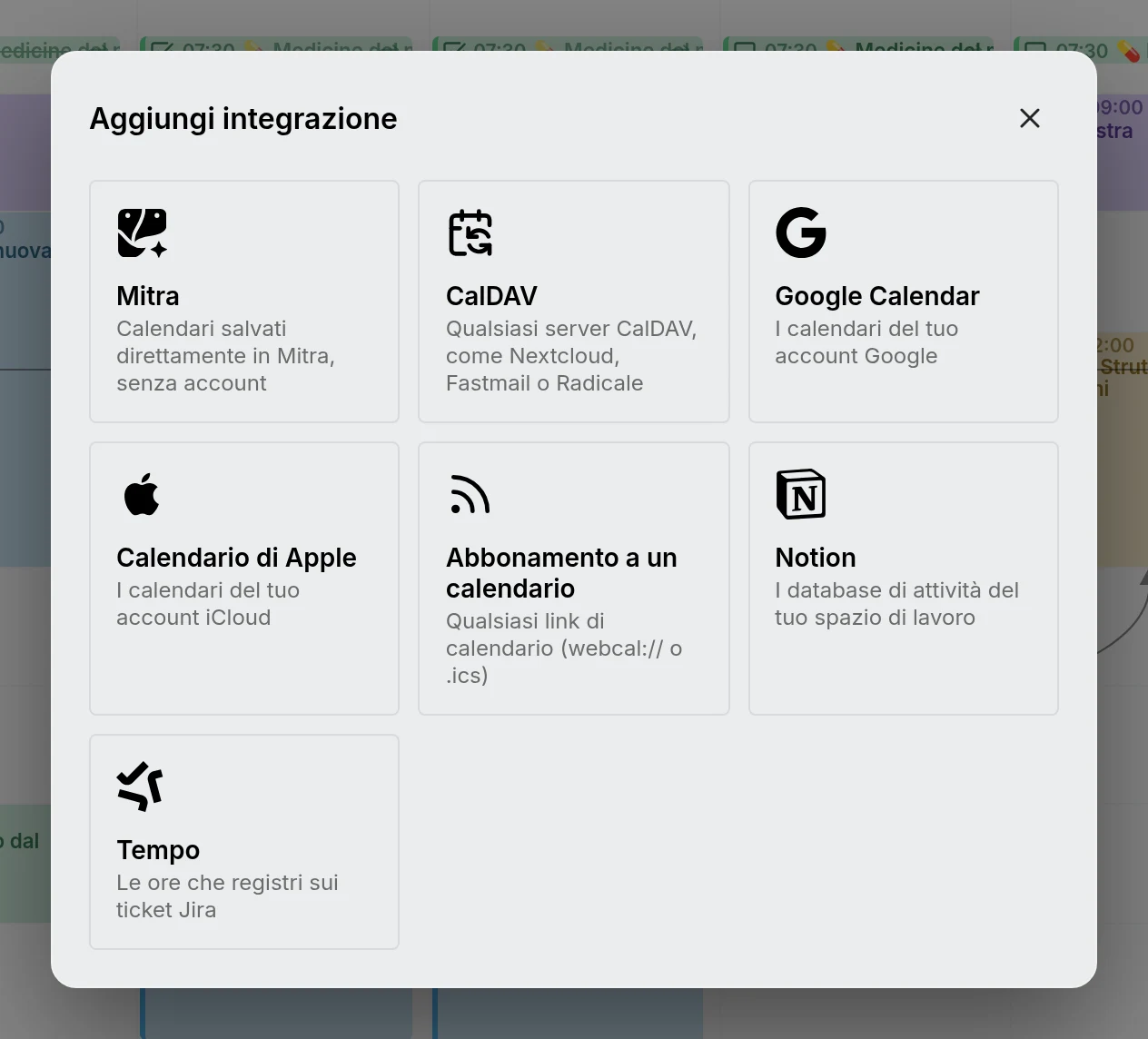Screen dimensions: 1148x1039
Task: Close the Aggiungi integrazione dialog
Action: coord(1030,118)
